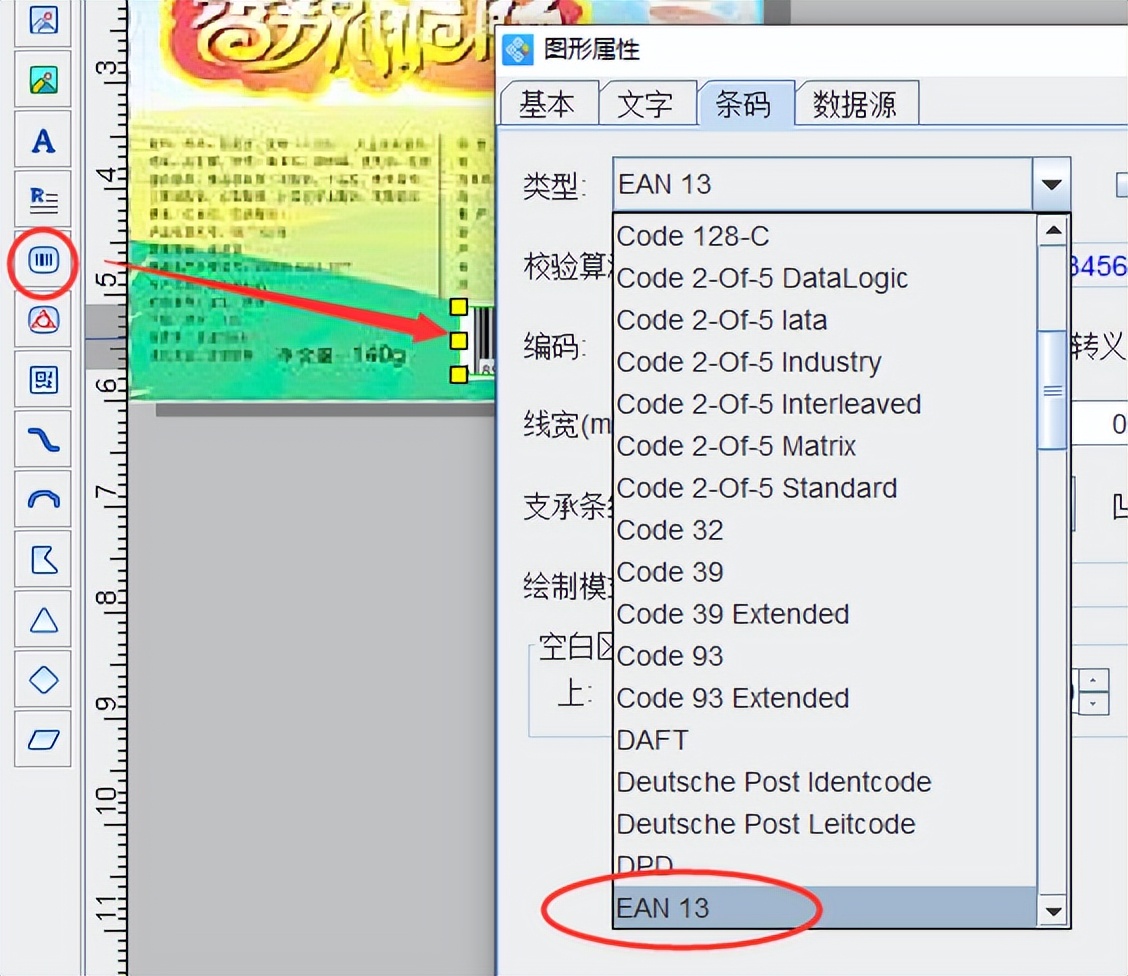
Task: Choose Deutsche Post Leitcode option
Action: [825, 824]
